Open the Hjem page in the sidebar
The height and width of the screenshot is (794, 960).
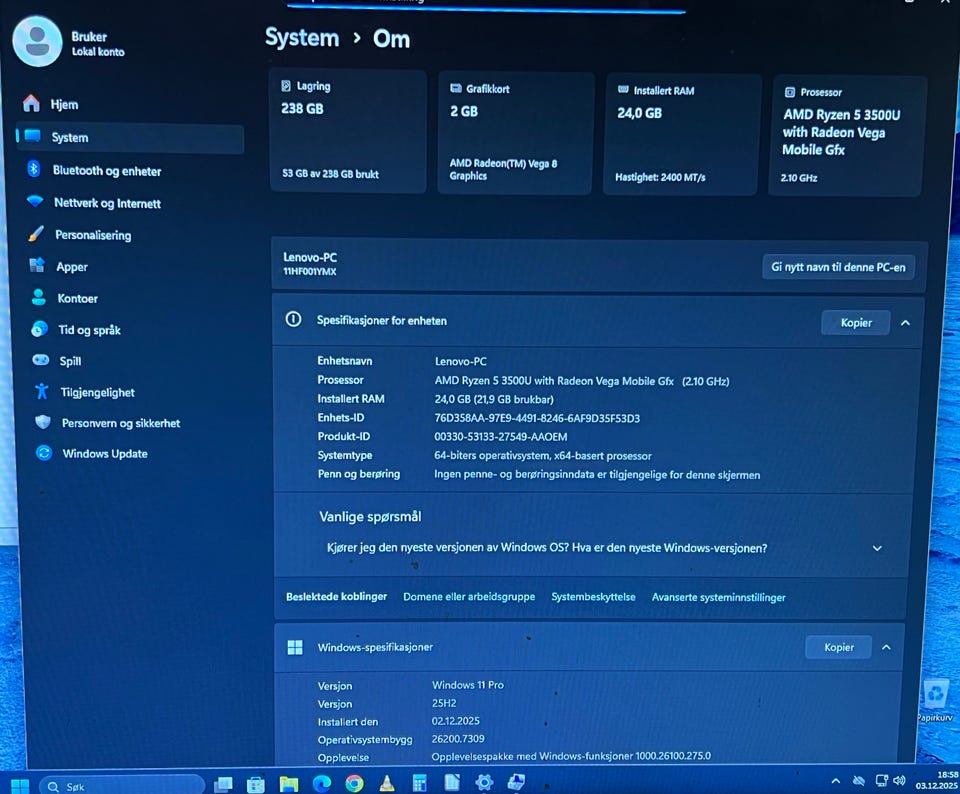point(51,104)
